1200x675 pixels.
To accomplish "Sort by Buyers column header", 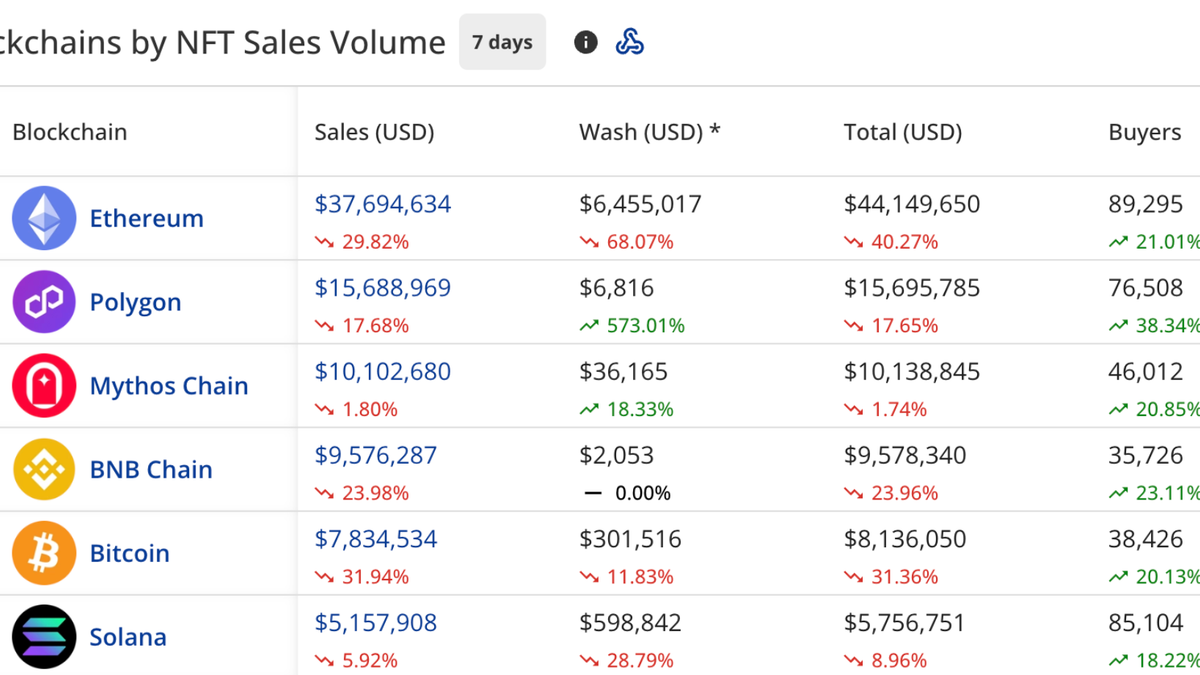I will [x=1145, y=132].
